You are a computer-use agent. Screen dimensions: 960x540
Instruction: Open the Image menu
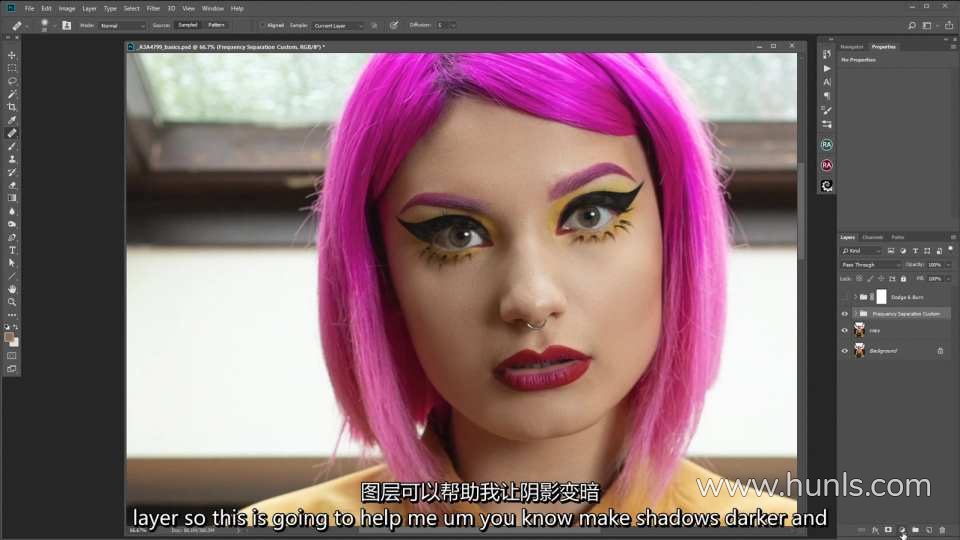(x=67, y=9)
